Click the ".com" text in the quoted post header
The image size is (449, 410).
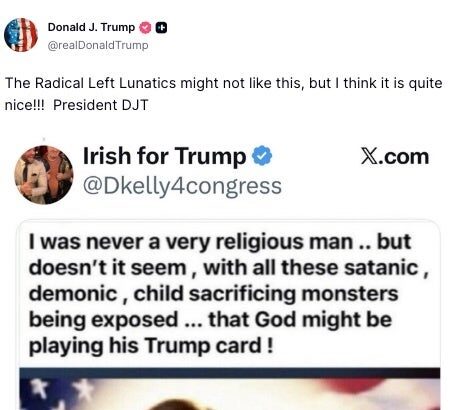[x=404, y=157]
